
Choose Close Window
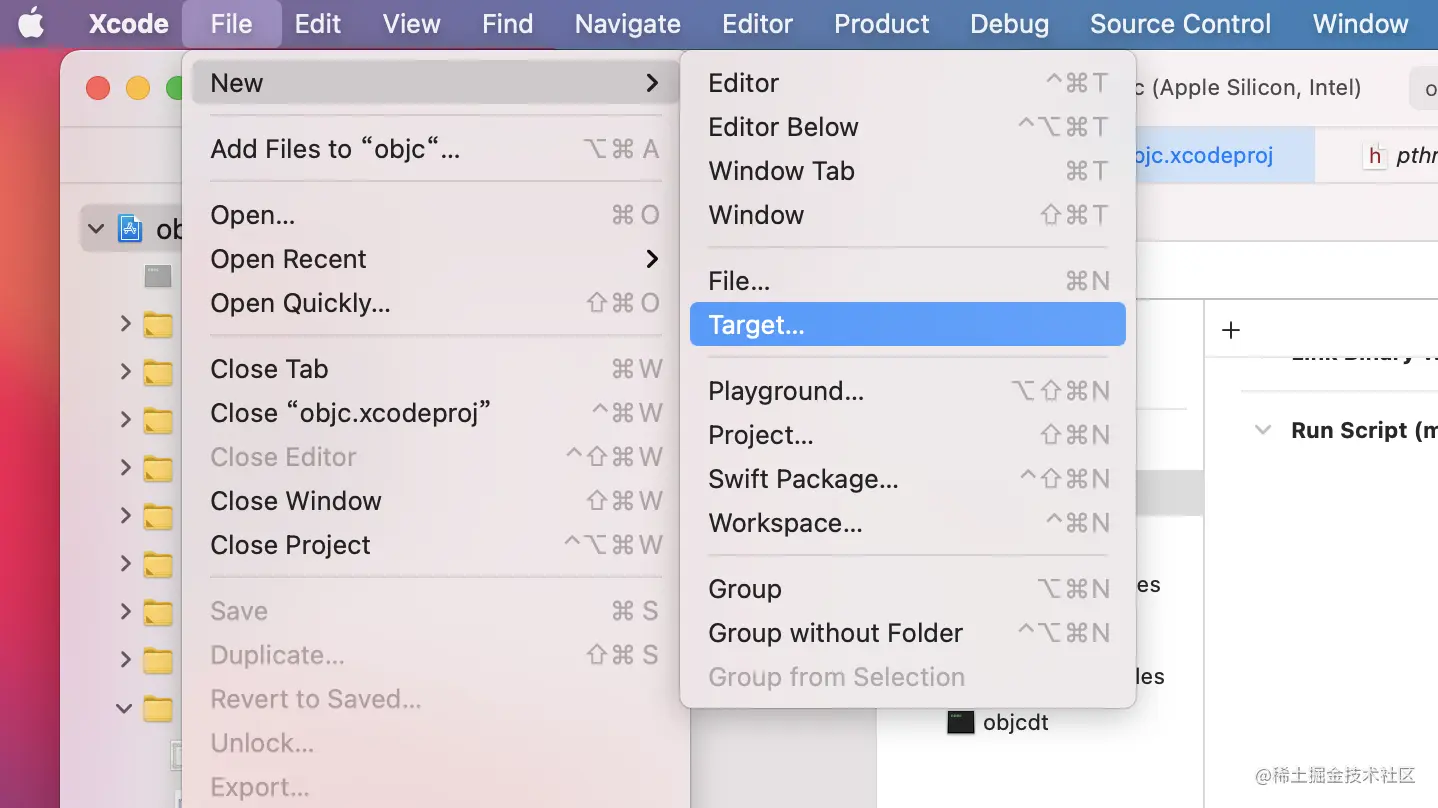[436, 501]
